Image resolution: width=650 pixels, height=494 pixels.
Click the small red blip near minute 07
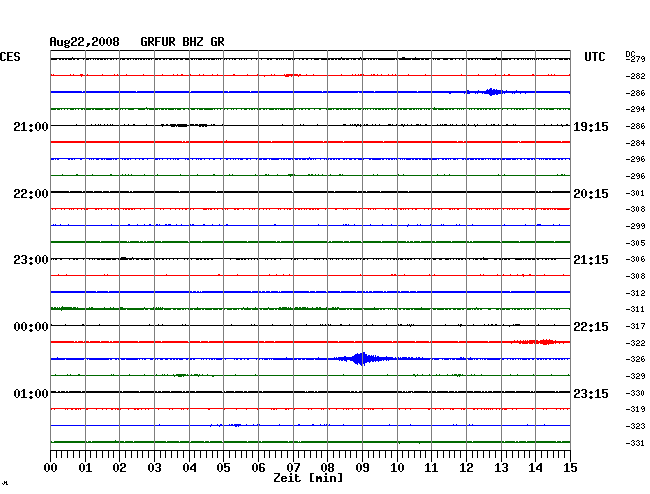click(292, 75)
